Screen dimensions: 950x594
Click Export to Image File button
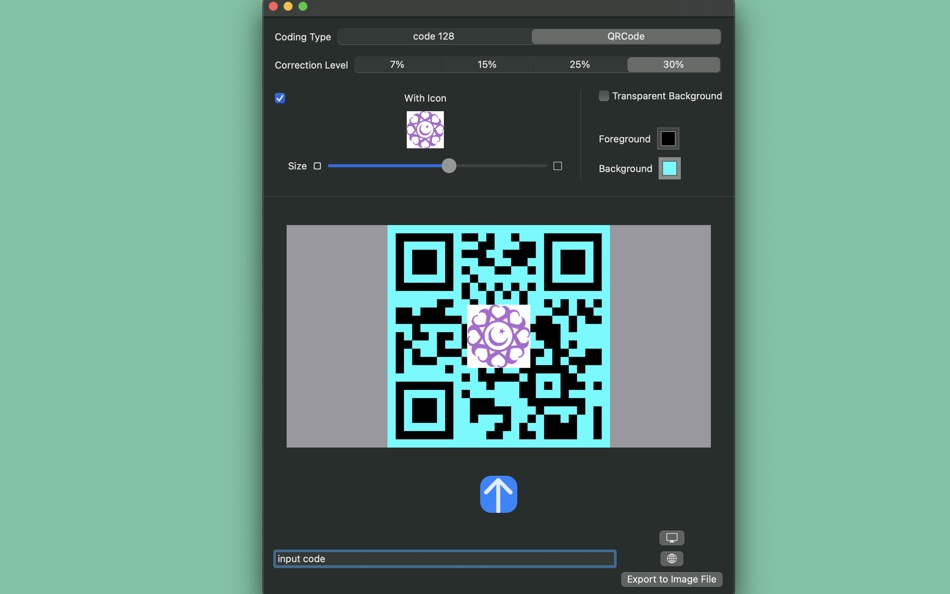tap(672, 579)
